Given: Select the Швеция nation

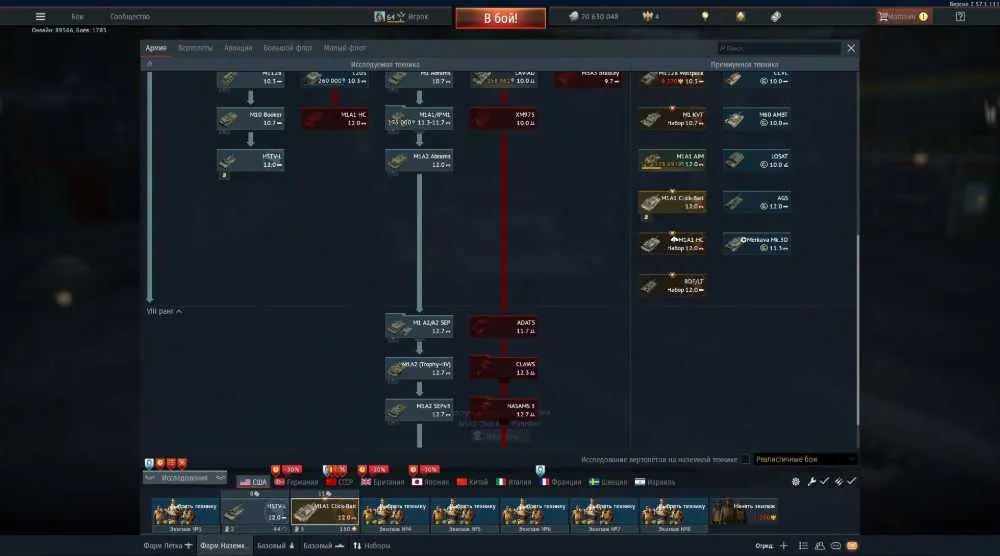Looking at the screenshot, I should click(608, 482).
